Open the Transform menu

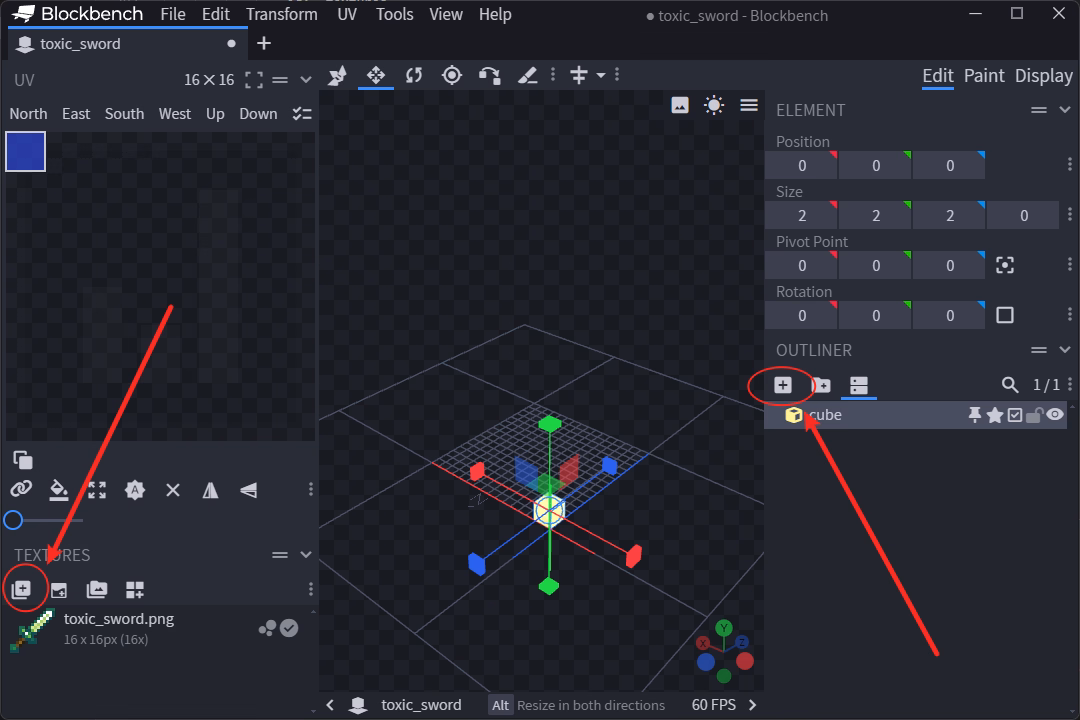(x=282, y=14)
